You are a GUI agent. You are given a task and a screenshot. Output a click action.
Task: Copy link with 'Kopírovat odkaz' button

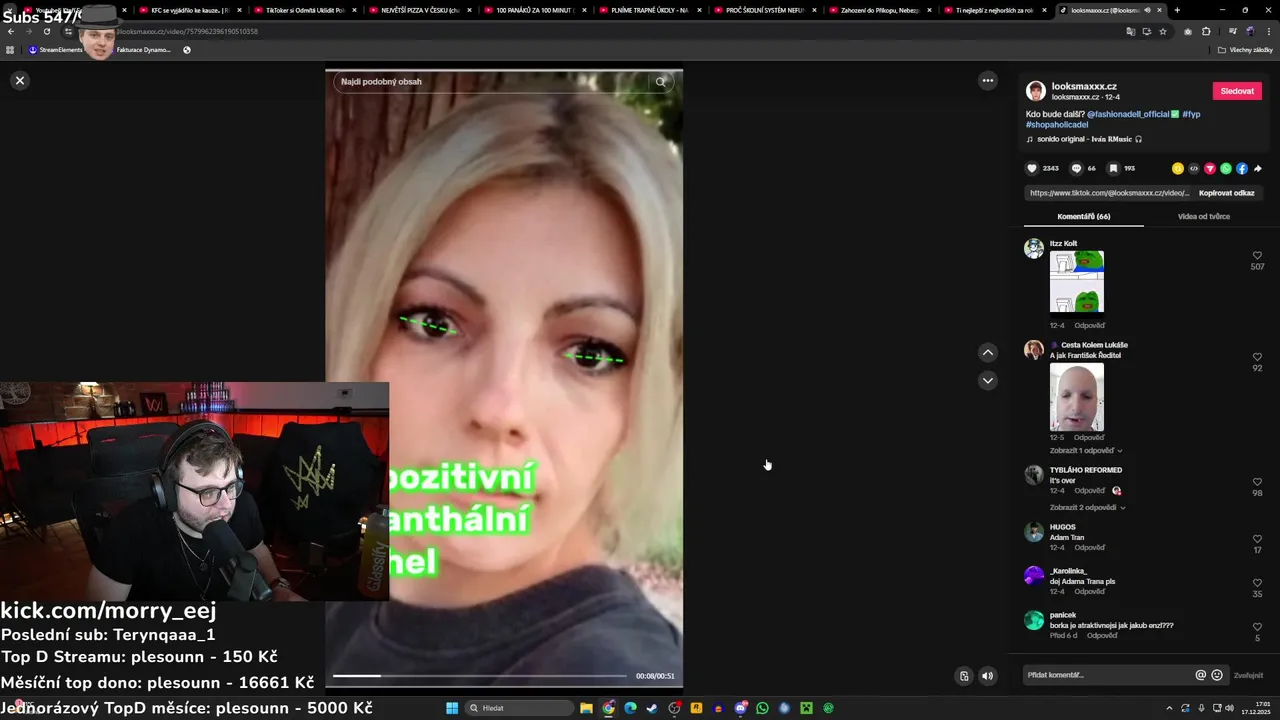(1227, 193)
